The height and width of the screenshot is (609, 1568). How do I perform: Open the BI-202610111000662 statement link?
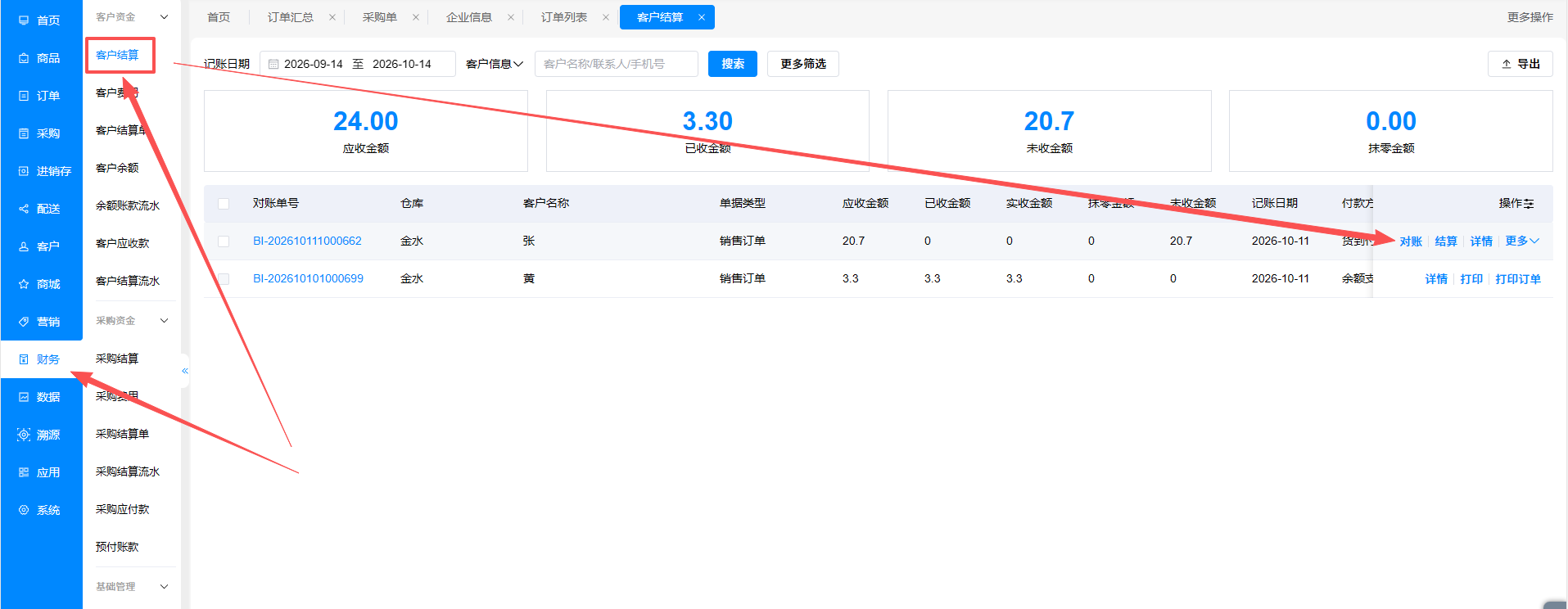(x=307, y=241)
